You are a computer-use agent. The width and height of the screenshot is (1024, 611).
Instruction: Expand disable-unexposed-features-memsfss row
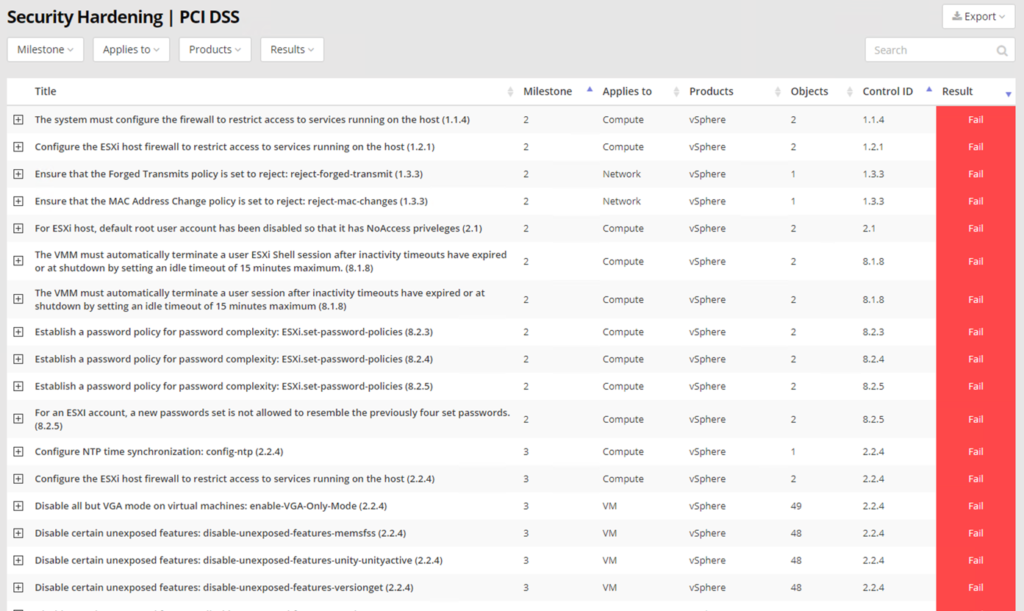(x=18, y=533)
